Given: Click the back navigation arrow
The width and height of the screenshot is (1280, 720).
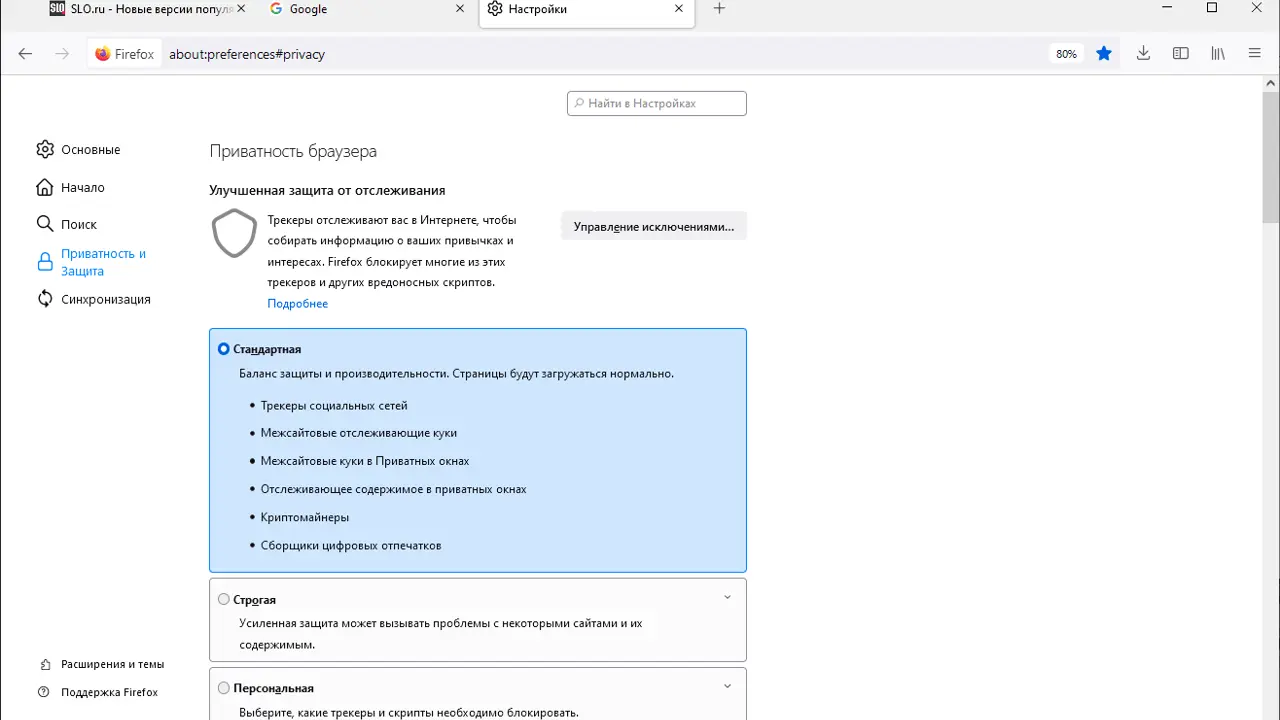Looking at the screenshot, I should [26, 54].
